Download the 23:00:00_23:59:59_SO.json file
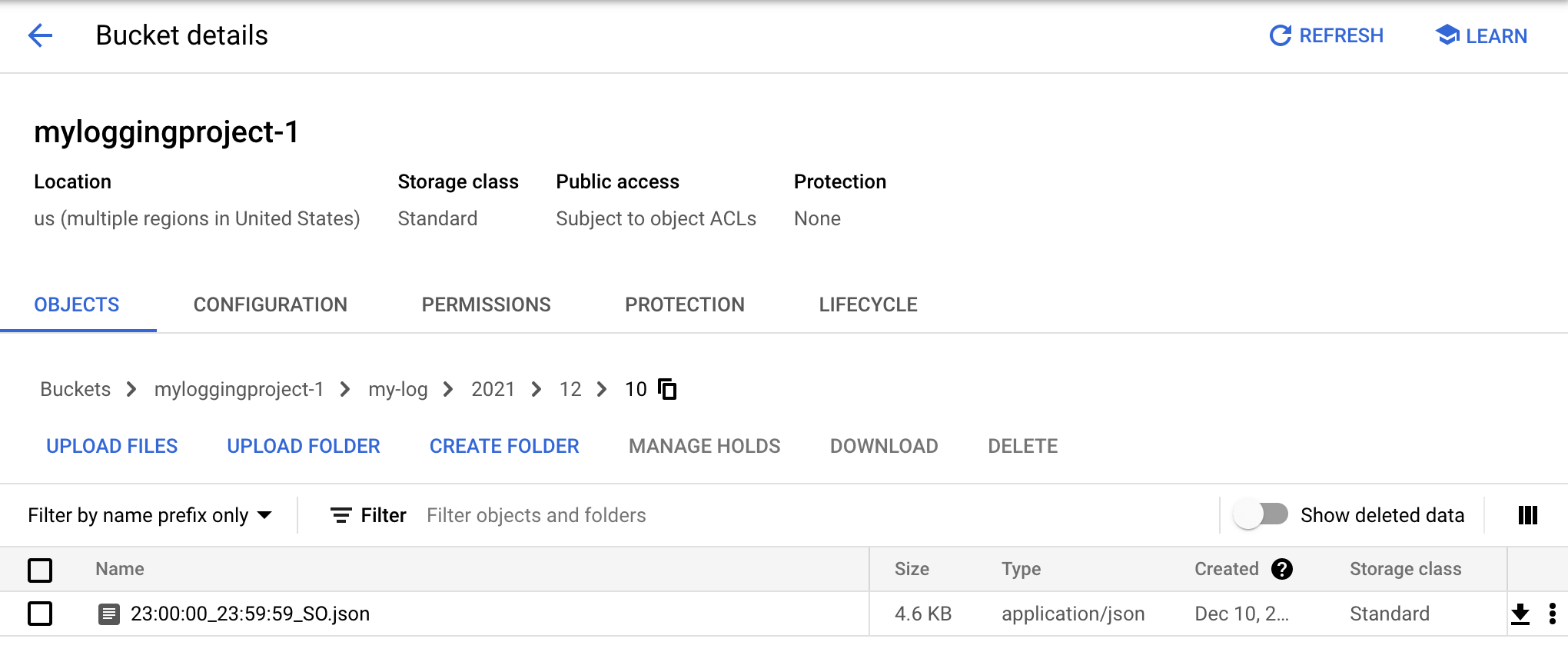The height and width of the screenshot is (652, 1568). 1520,614
